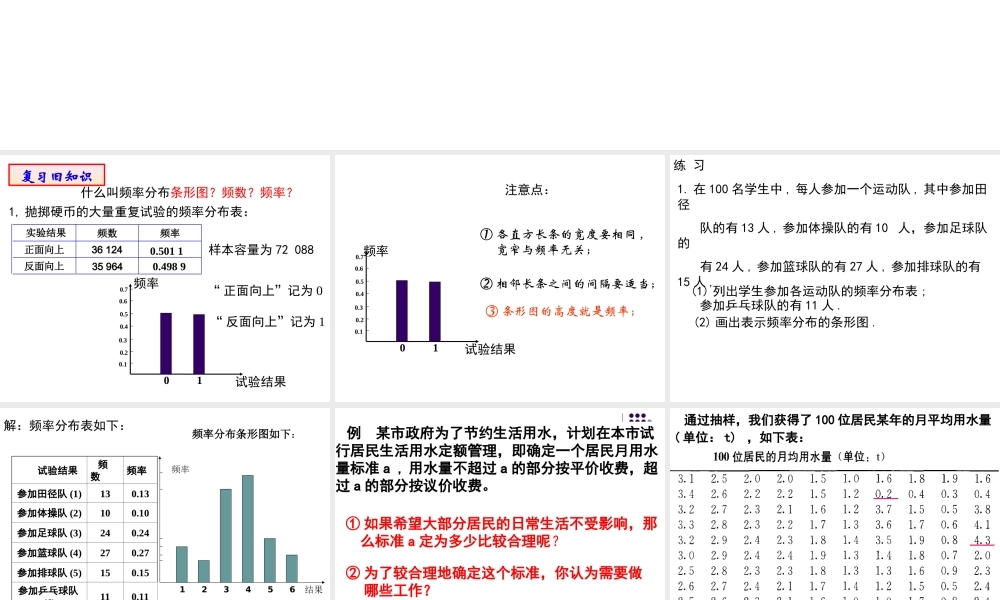Viewport: 1000px width, 600px height.
Task: Open the 某市政府 water example slide
Action: click(499, 504)
